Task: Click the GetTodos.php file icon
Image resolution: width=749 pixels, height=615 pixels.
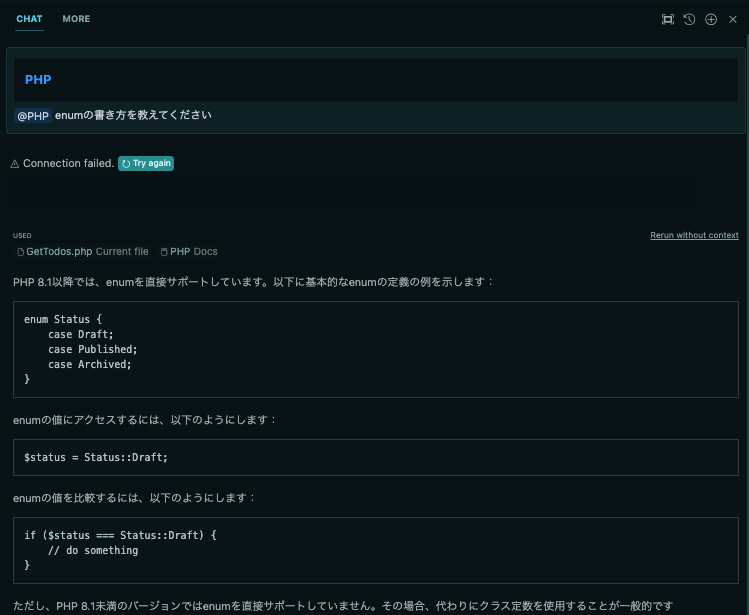Action: (21, 252)
